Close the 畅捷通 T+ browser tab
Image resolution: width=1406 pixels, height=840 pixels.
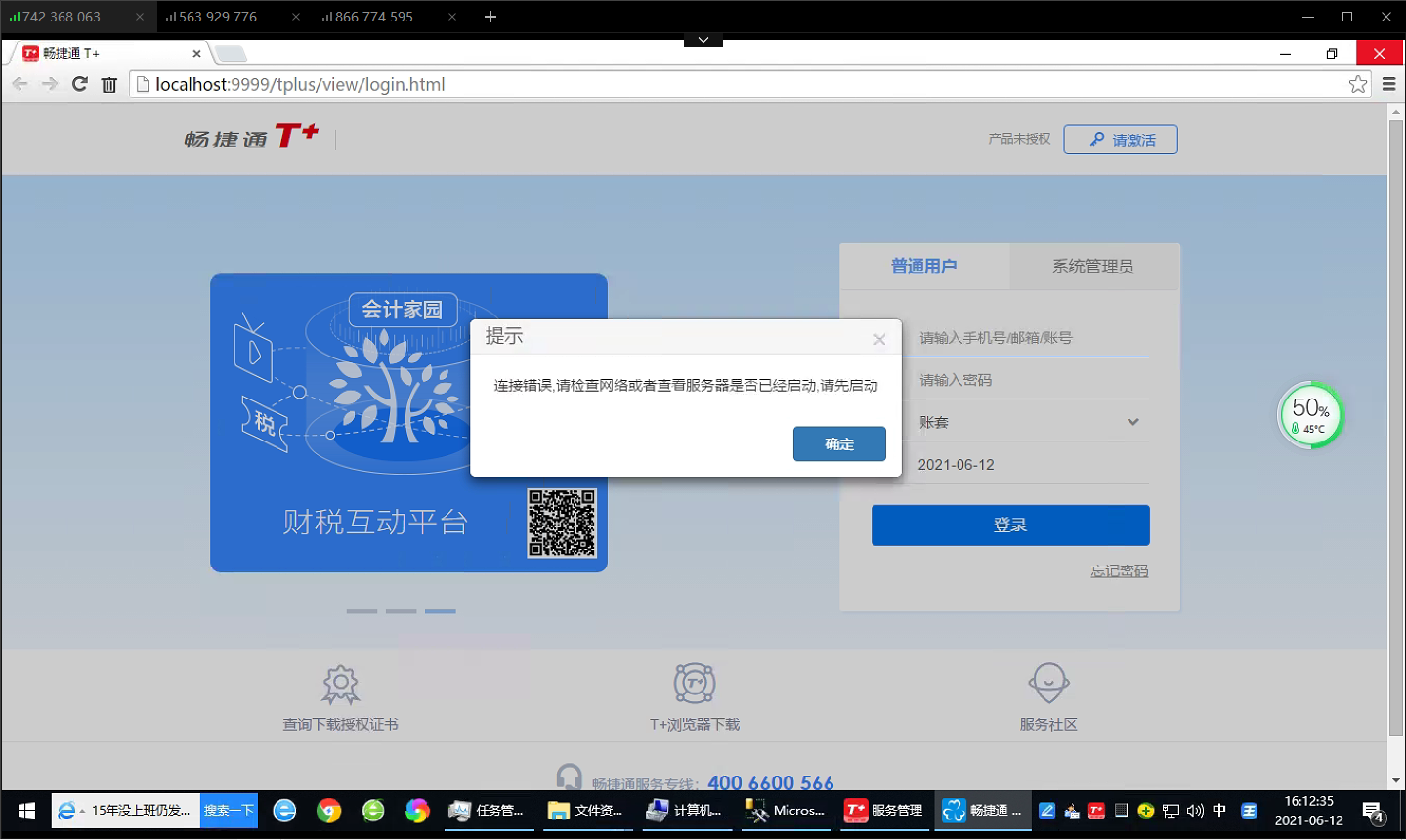[x=196, y=54]
